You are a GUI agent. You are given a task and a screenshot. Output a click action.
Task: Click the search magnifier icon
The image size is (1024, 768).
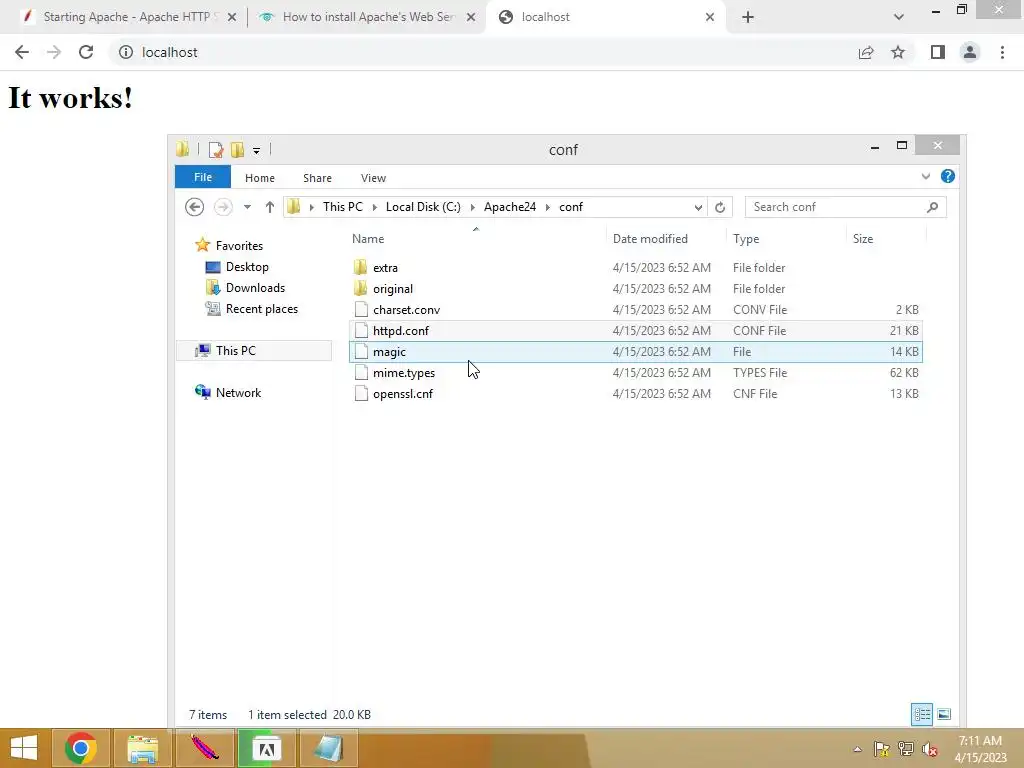pos(932,207)
